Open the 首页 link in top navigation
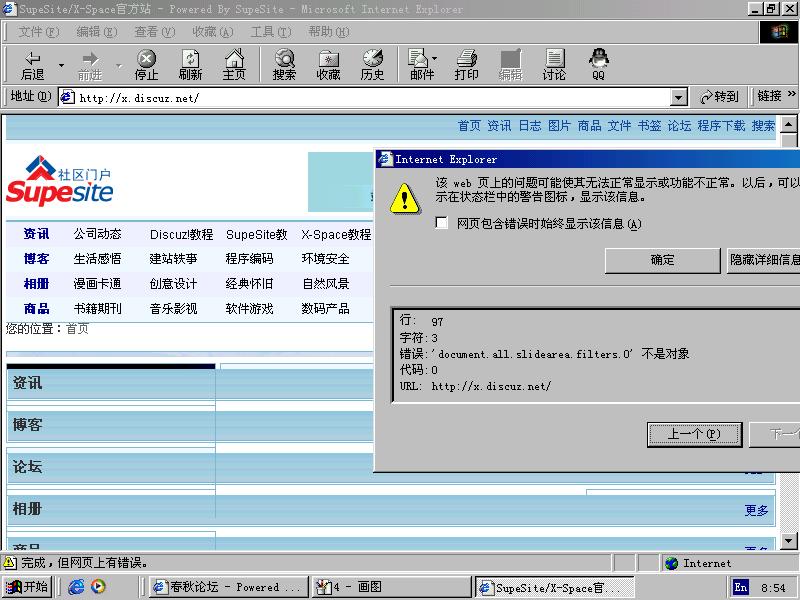The width and height of the screenshot is (800, 600). (469, 126)
